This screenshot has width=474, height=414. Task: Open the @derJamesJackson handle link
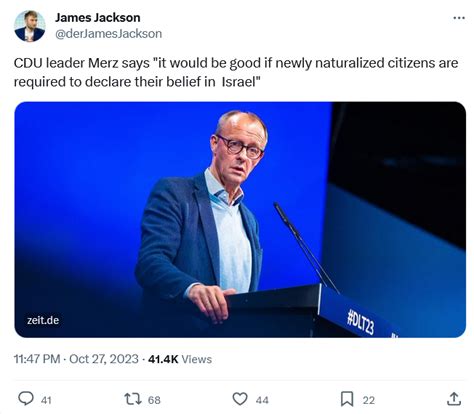tap(109, 34)
